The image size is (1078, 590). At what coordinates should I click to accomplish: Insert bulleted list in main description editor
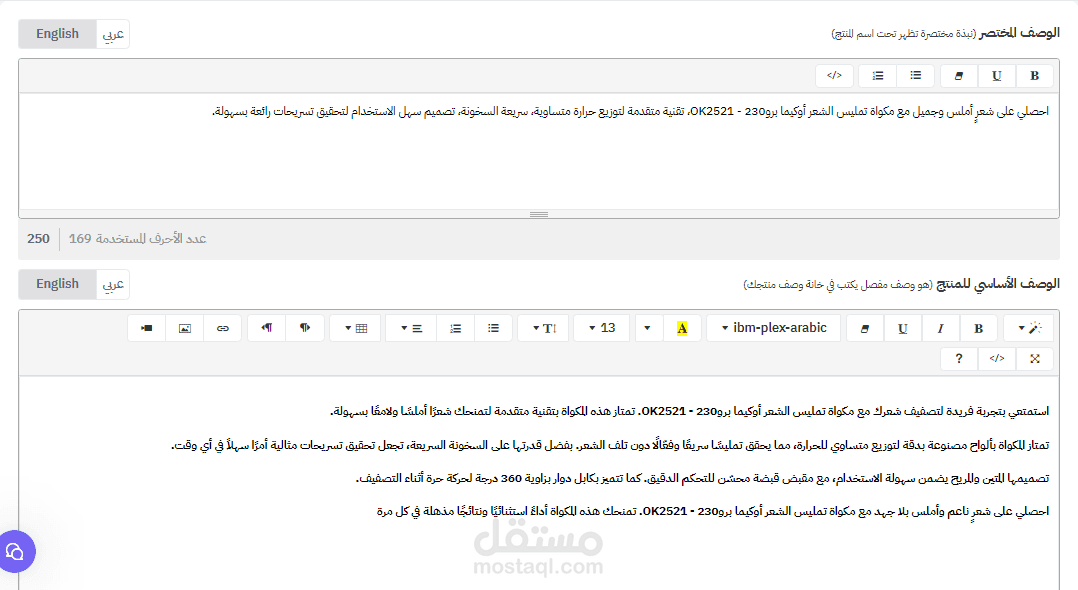pyautogui.click(x=493, y=328)
